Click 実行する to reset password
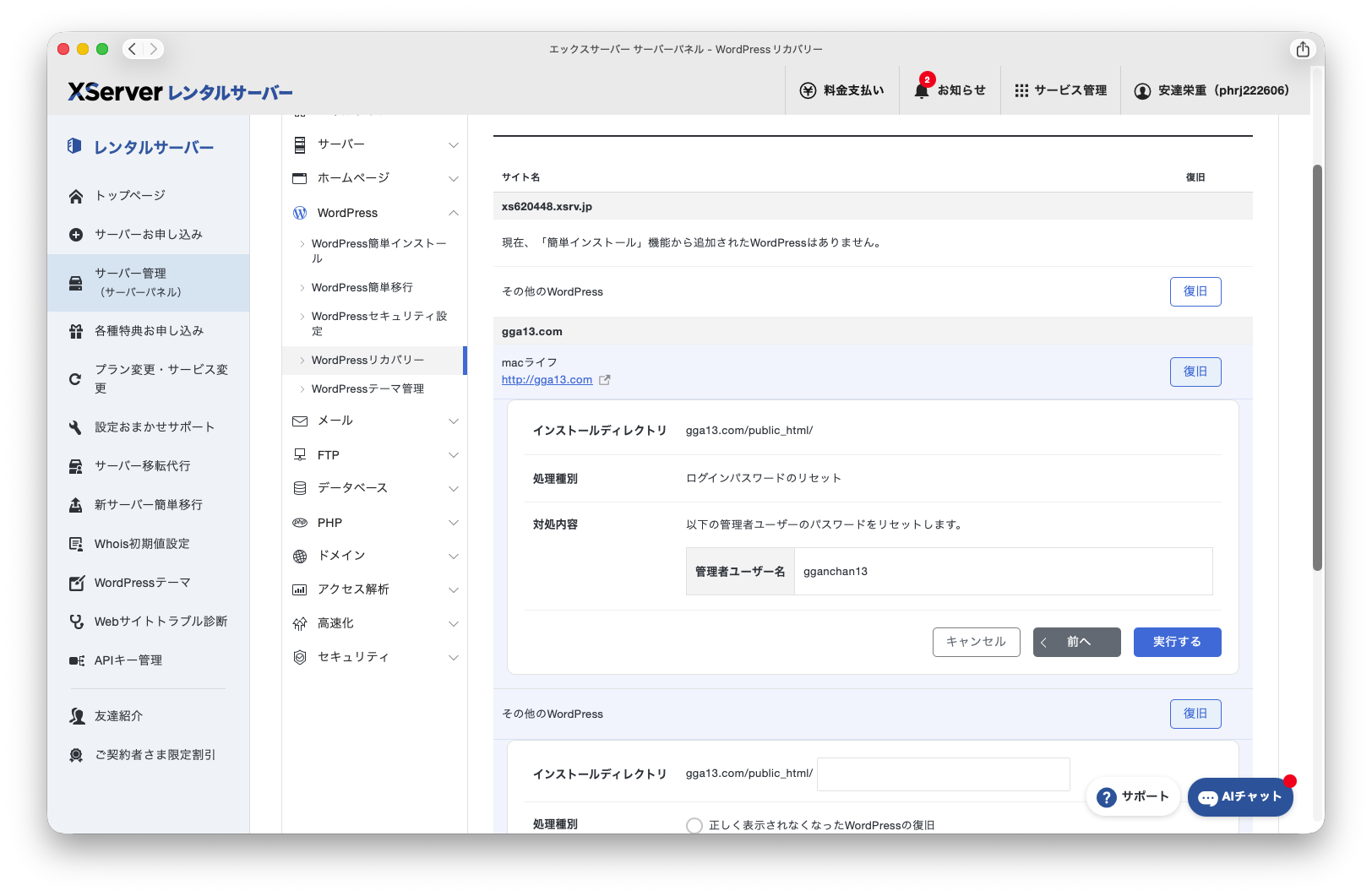Viewport: 1372px width, 896px height. point(1178,642)
